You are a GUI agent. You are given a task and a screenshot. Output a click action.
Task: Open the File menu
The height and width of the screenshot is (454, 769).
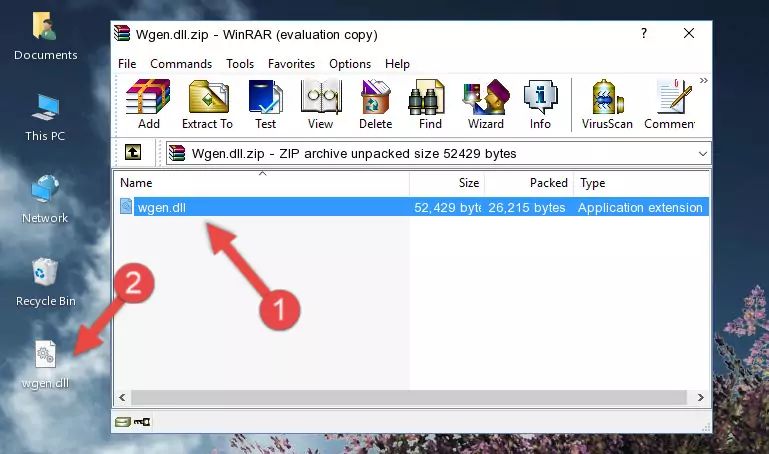[x=127, y=64]
